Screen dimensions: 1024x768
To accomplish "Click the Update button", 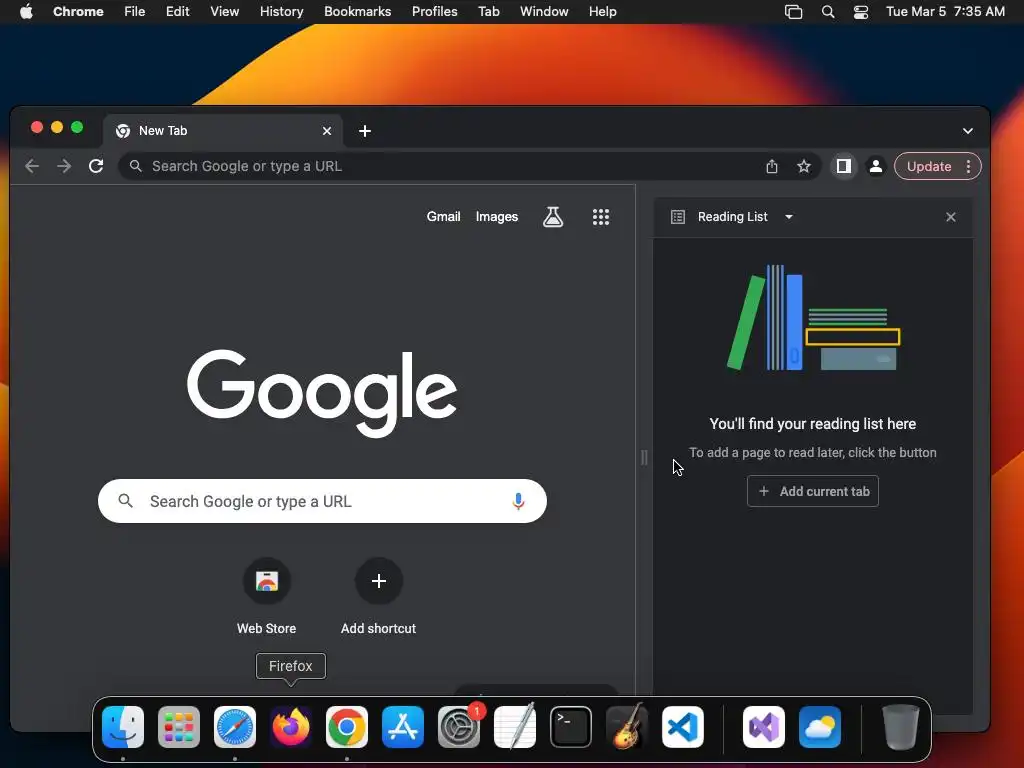I will [x=929, y=167].
